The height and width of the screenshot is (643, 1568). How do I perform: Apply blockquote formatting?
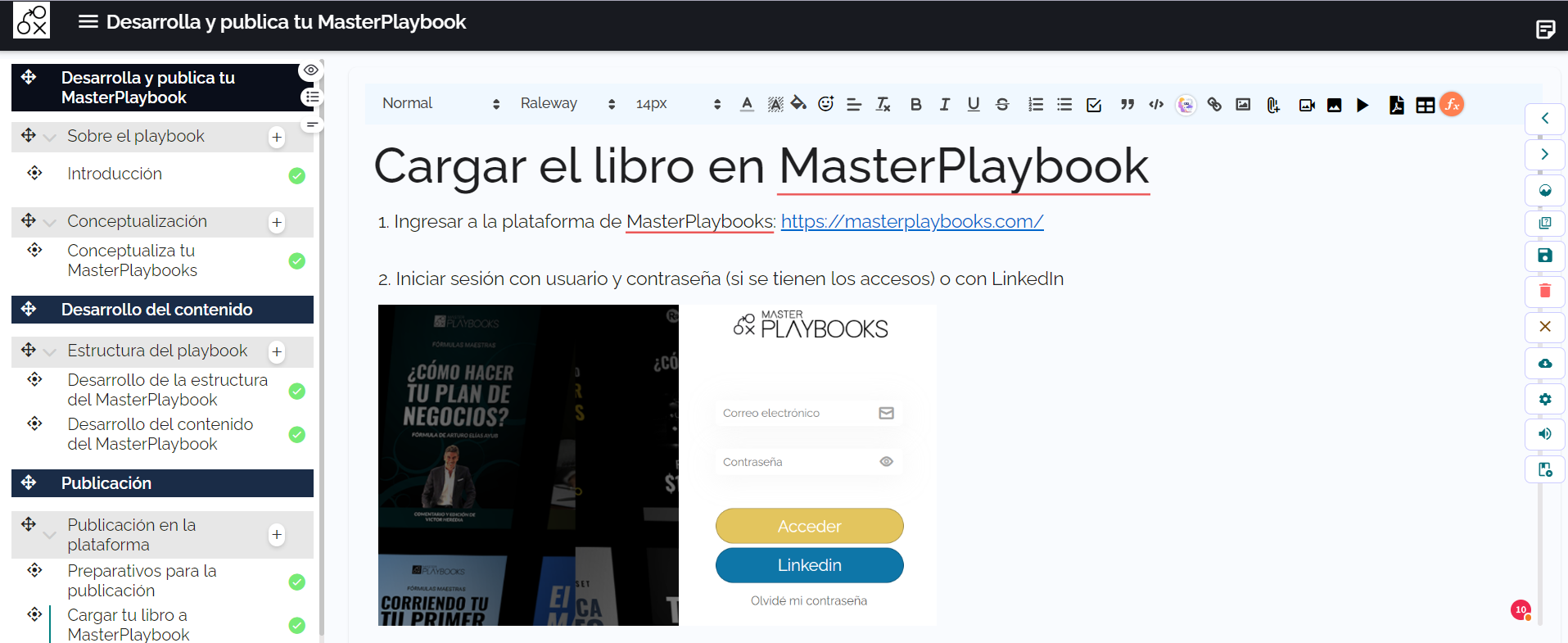pos(1127,104)
